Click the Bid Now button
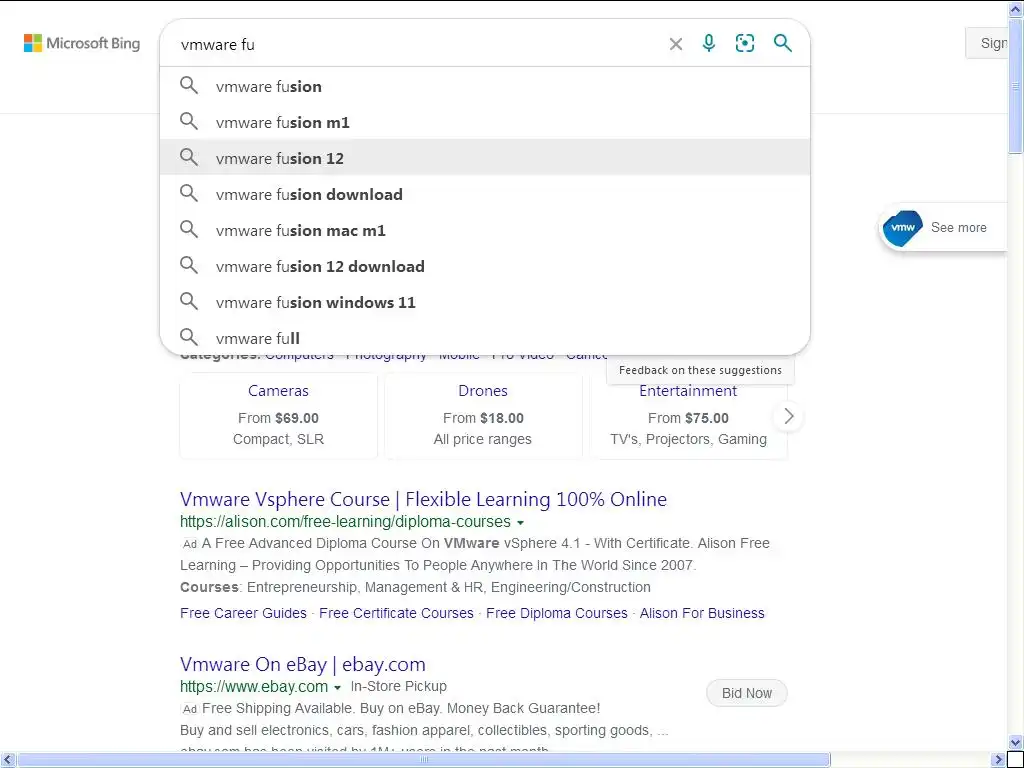 click(x=746, y=693)
